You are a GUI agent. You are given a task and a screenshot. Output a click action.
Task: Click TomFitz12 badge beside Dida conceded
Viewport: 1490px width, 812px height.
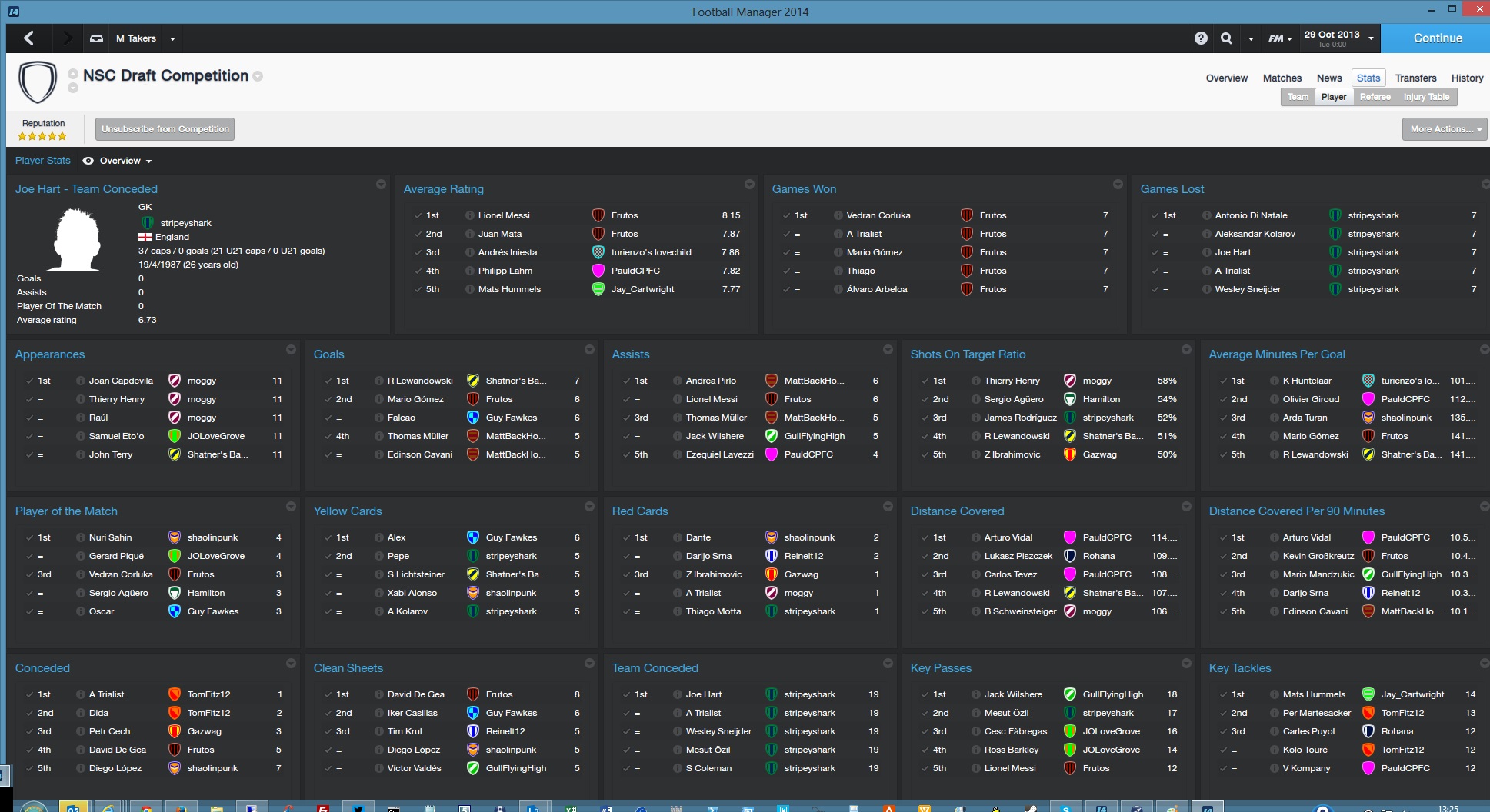[x=175, y=713]
